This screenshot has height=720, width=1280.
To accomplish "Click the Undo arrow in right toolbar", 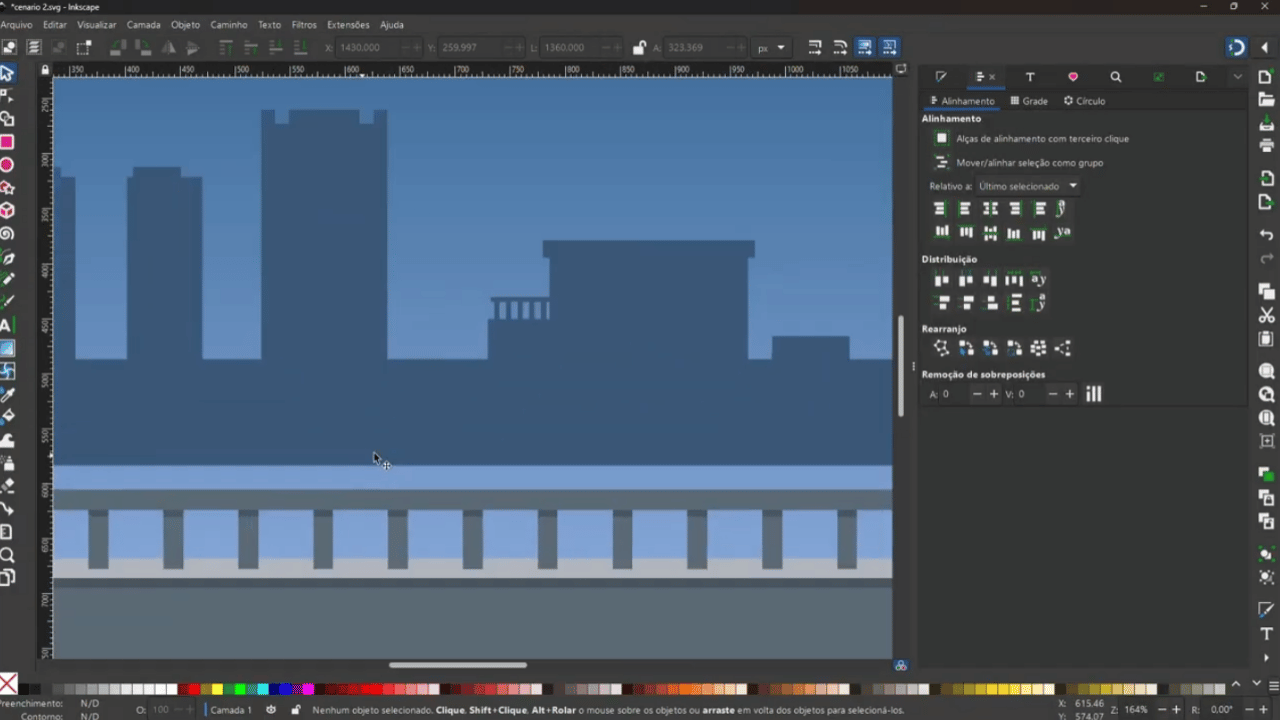I will [1267, 235].
